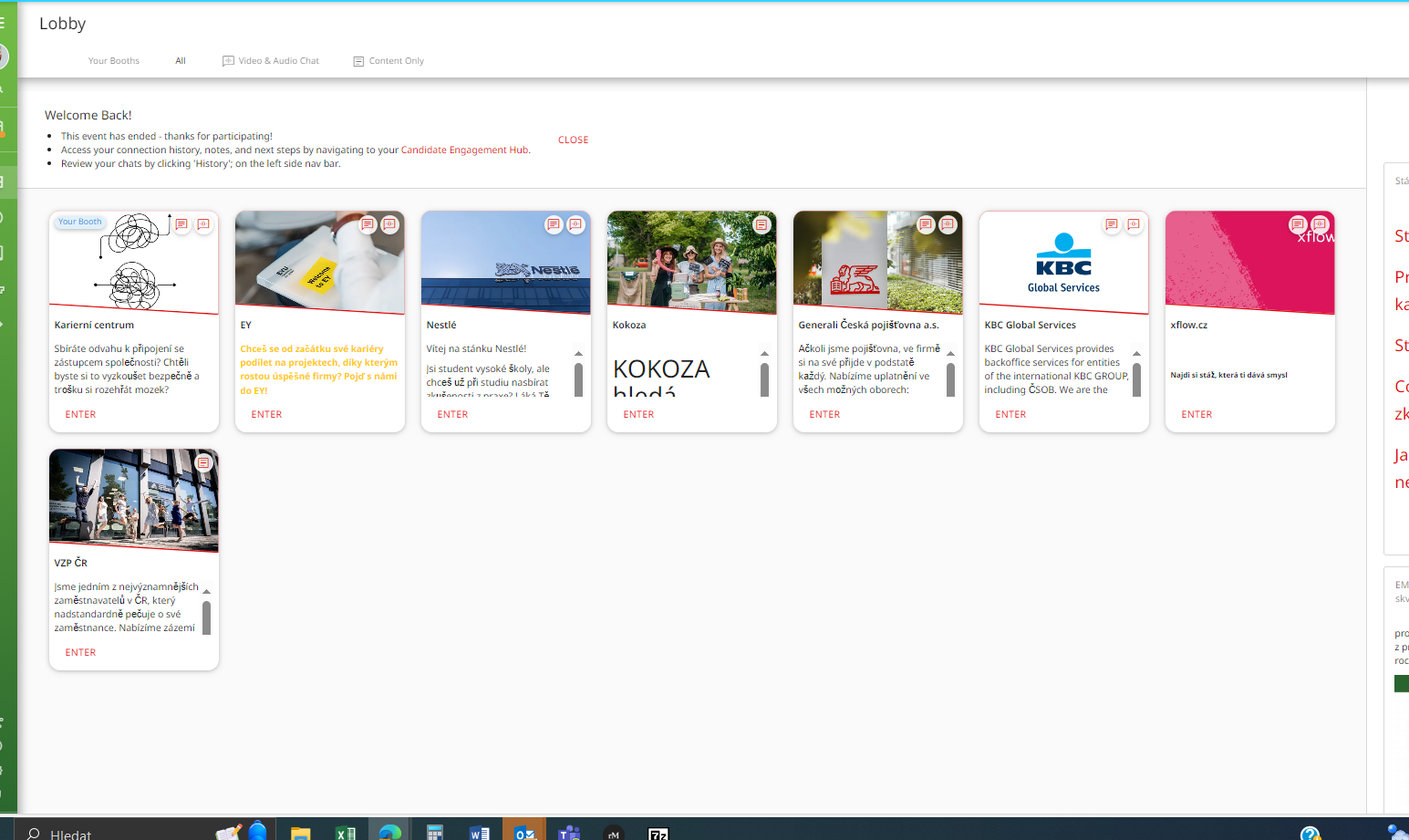1409x840 pixels.
Task: Open text chat icon on xflow.cz booth
Action: click(x=1298, y=224)
